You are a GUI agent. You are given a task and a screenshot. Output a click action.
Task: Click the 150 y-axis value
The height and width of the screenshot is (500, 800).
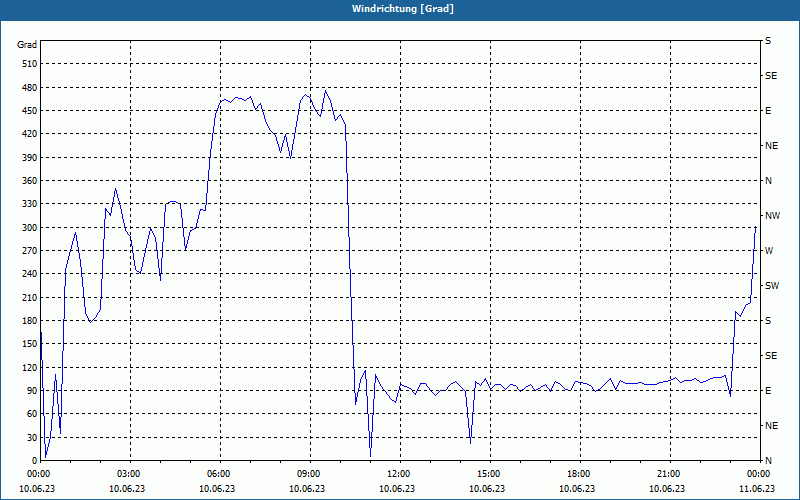30,344
